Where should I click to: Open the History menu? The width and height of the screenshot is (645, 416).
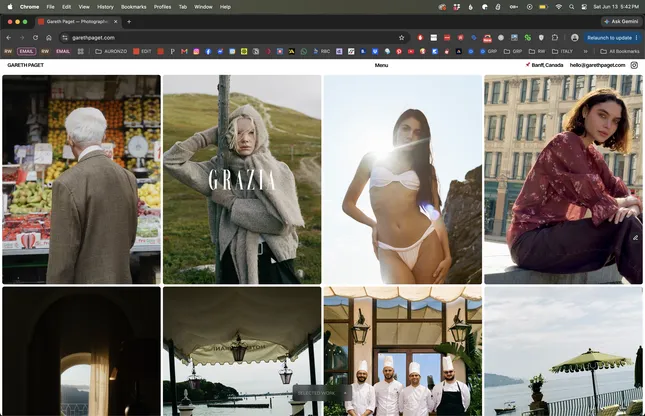click(105, 7)
